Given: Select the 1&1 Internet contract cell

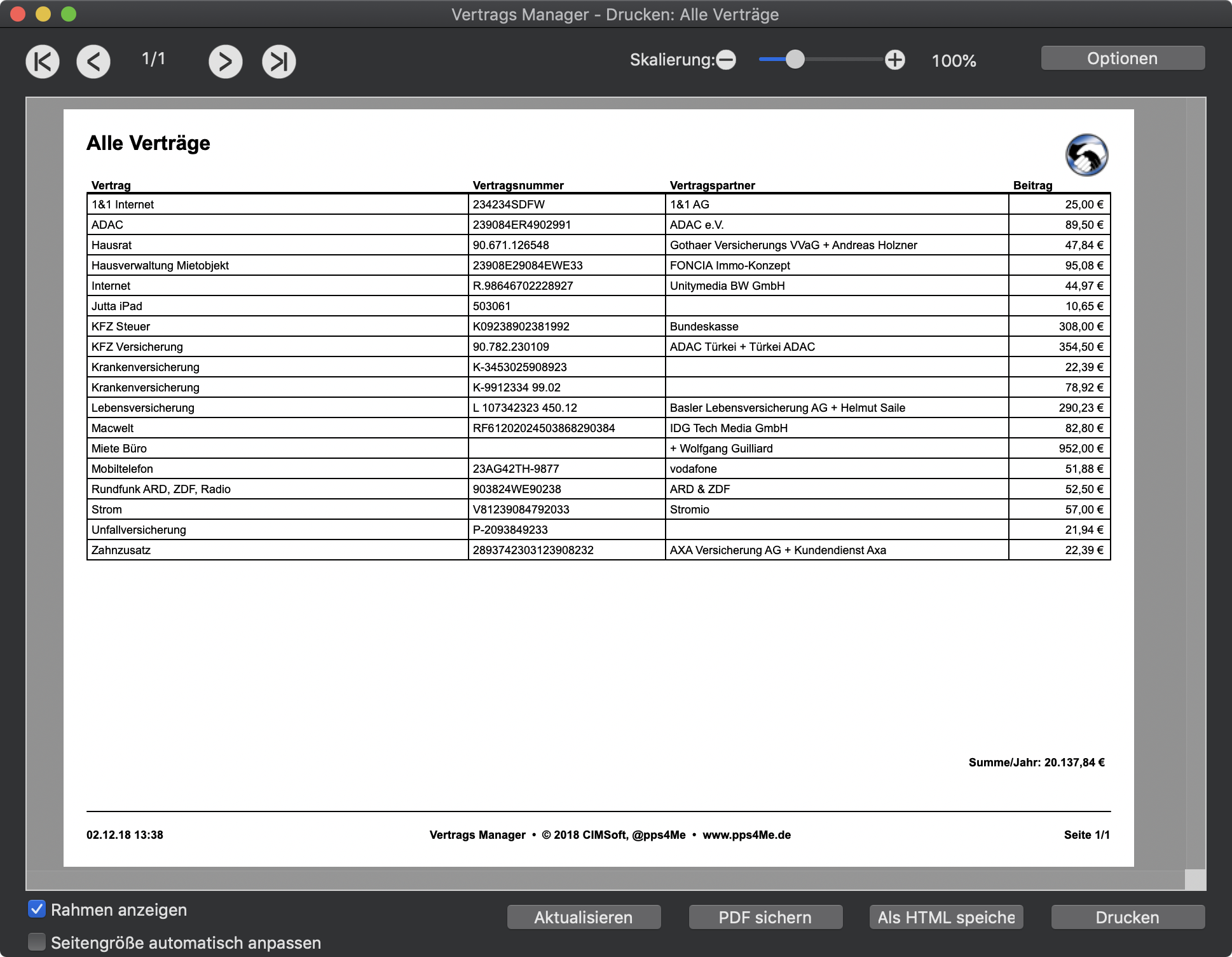Looking at the screenshot, I should (278, 205).
